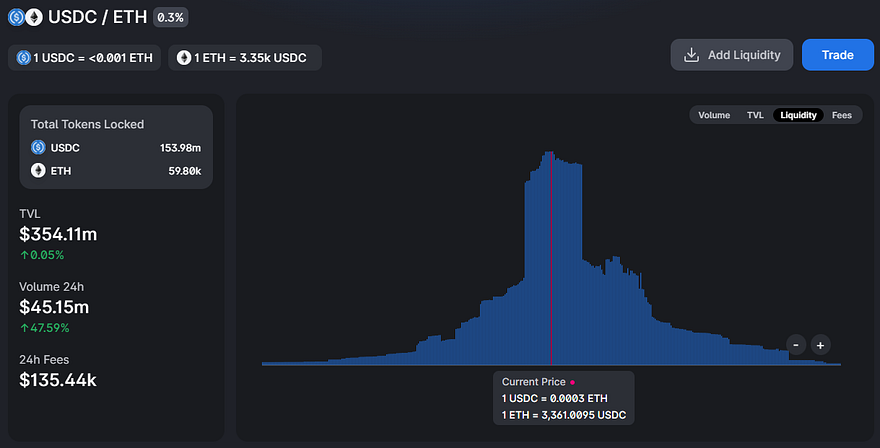
Task: Click the '1 ETH = 3.35k USDC' price chip
Action: click(x=245, y=57)
